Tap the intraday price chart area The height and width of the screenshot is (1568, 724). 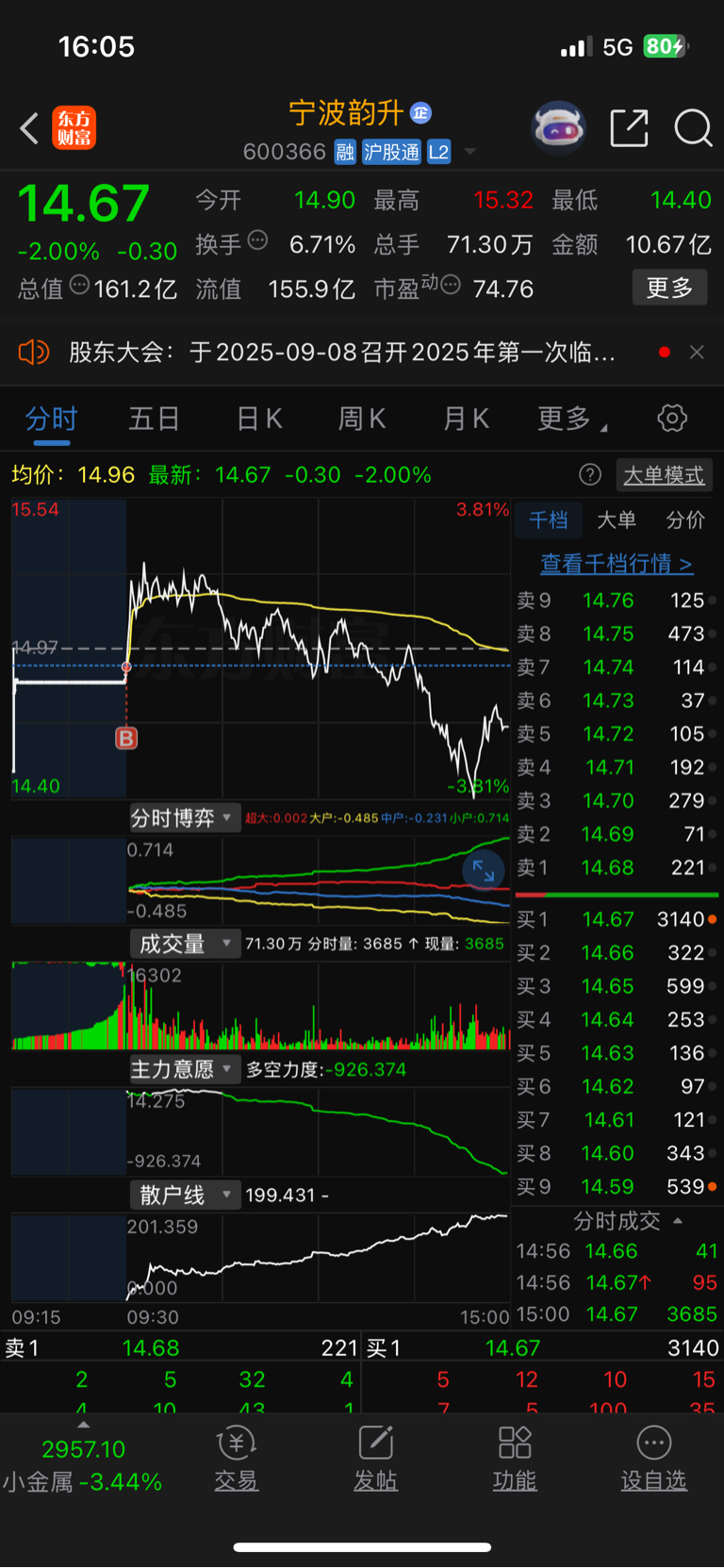(260, 649)
